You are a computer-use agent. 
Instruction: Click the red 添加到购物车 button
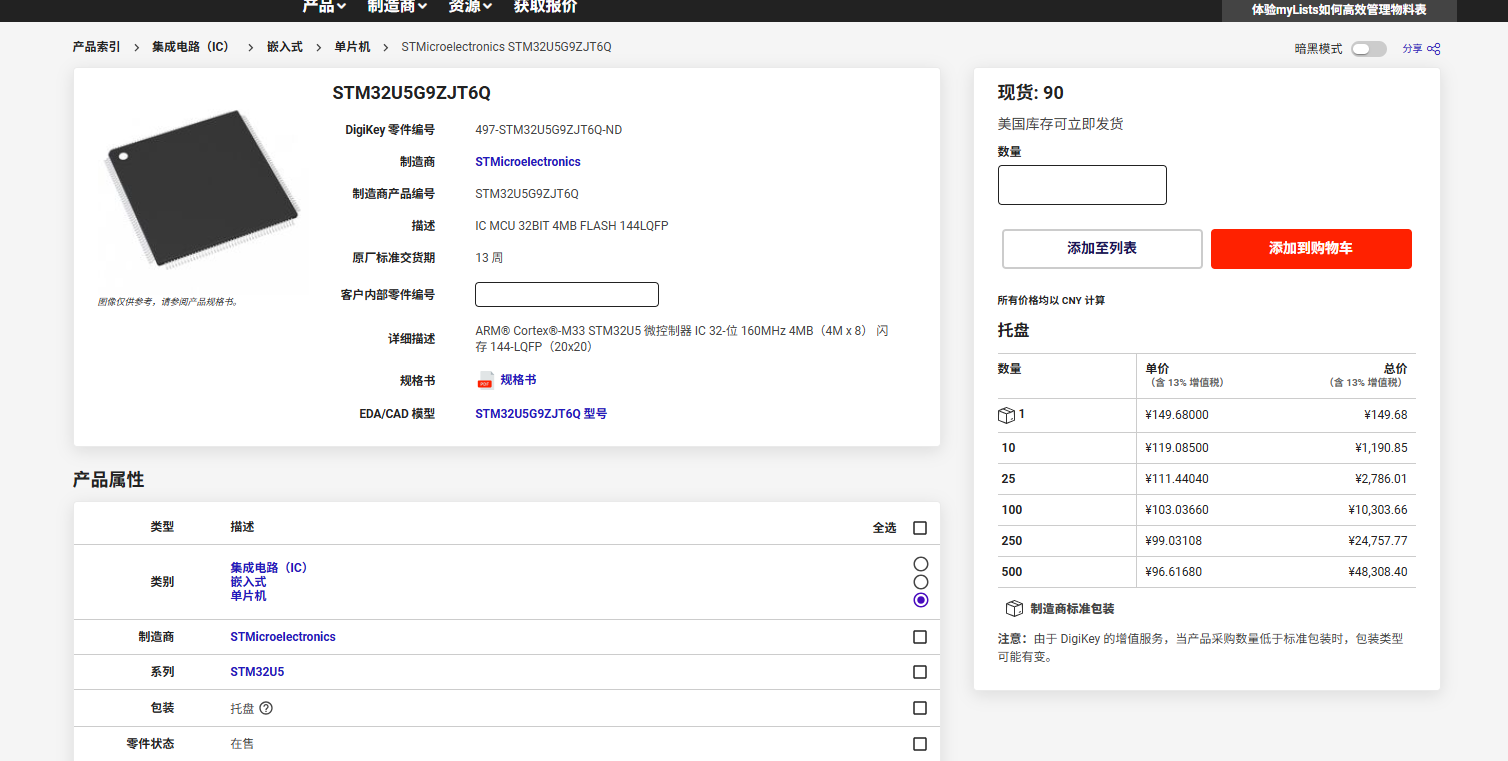point(1311,249)
